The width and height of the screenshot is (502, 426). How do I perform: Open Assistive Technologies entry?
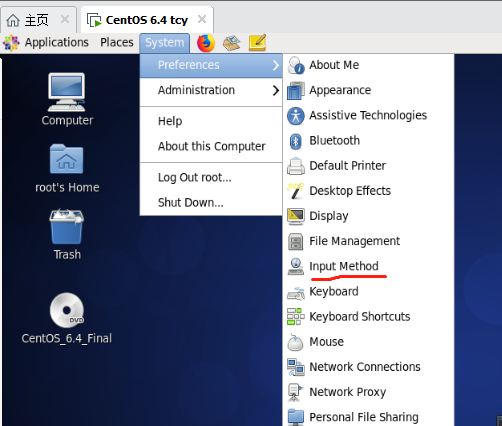pos(368,116)
